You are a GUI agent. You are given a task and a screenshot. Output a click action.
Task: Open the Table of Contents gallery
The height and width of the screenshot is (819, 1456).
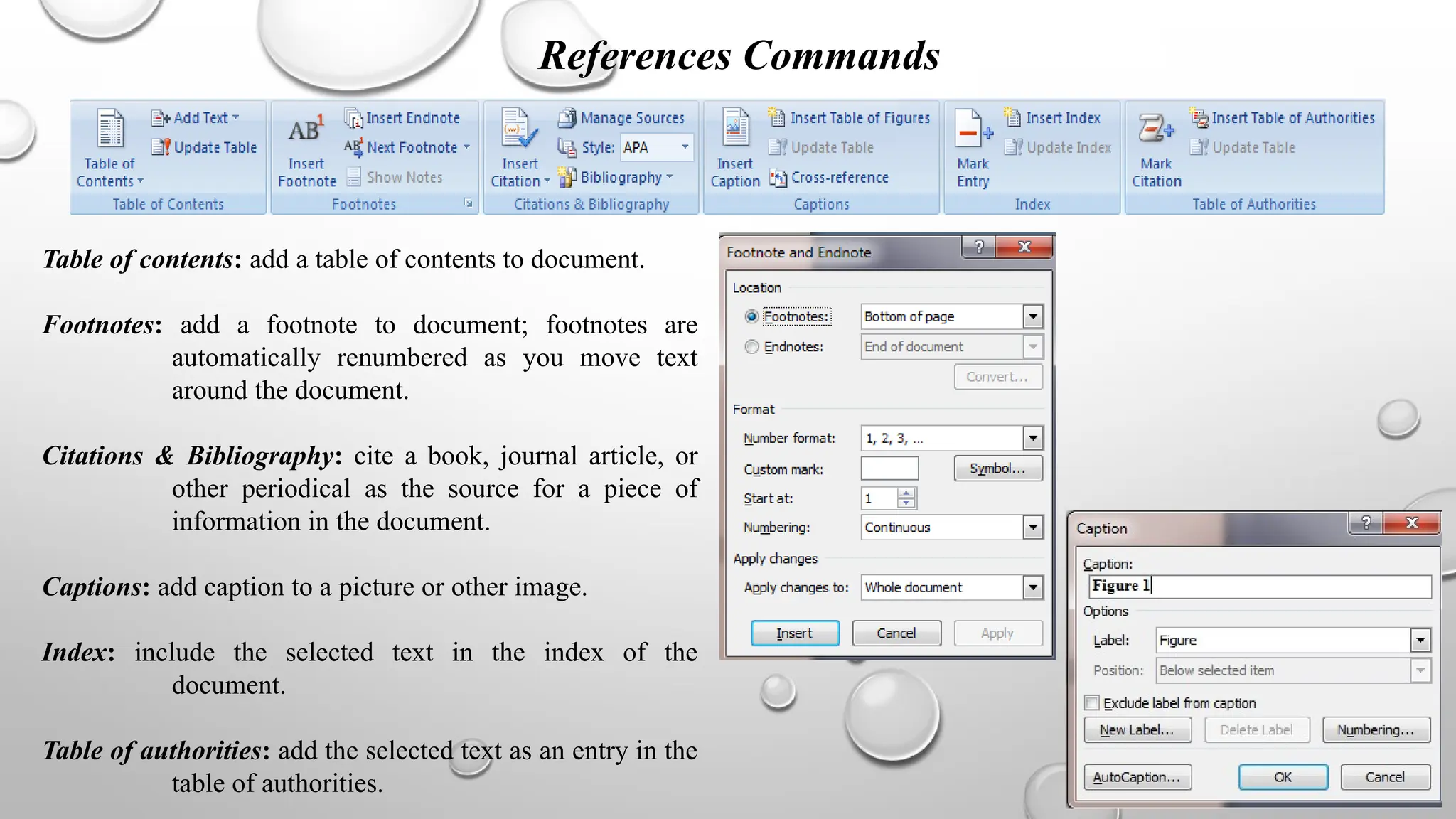(109, 149)
